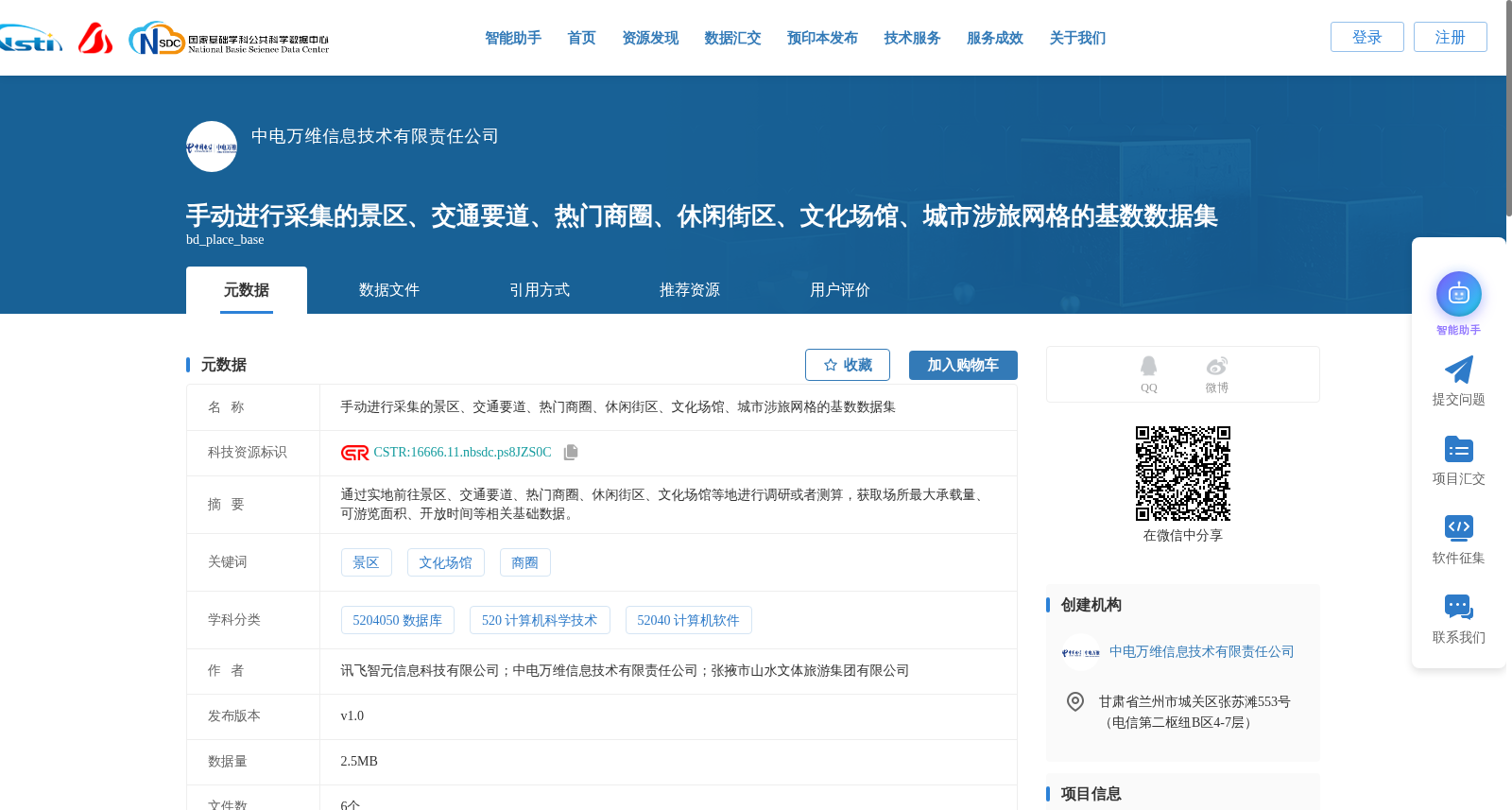
Task: Open 软件征集 code icon
Action: [1459, 527]
